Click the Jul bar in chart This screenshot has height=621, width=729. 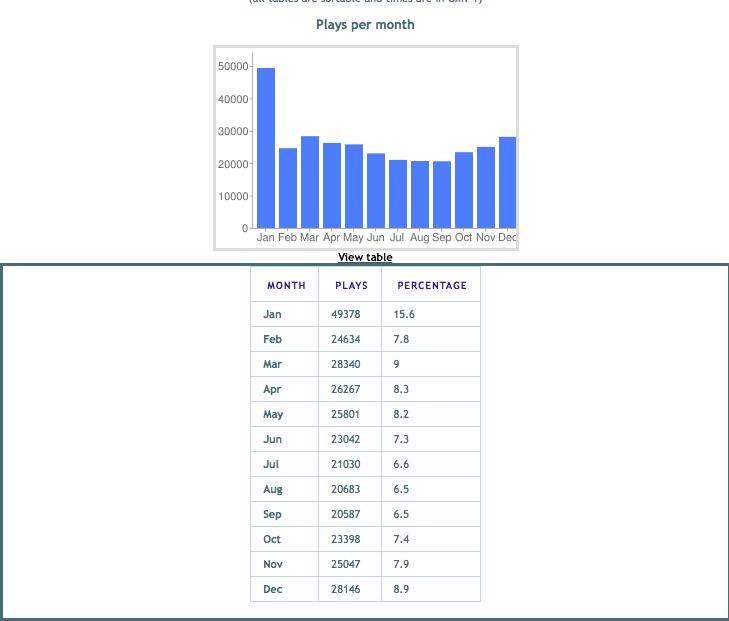point(398,194)
